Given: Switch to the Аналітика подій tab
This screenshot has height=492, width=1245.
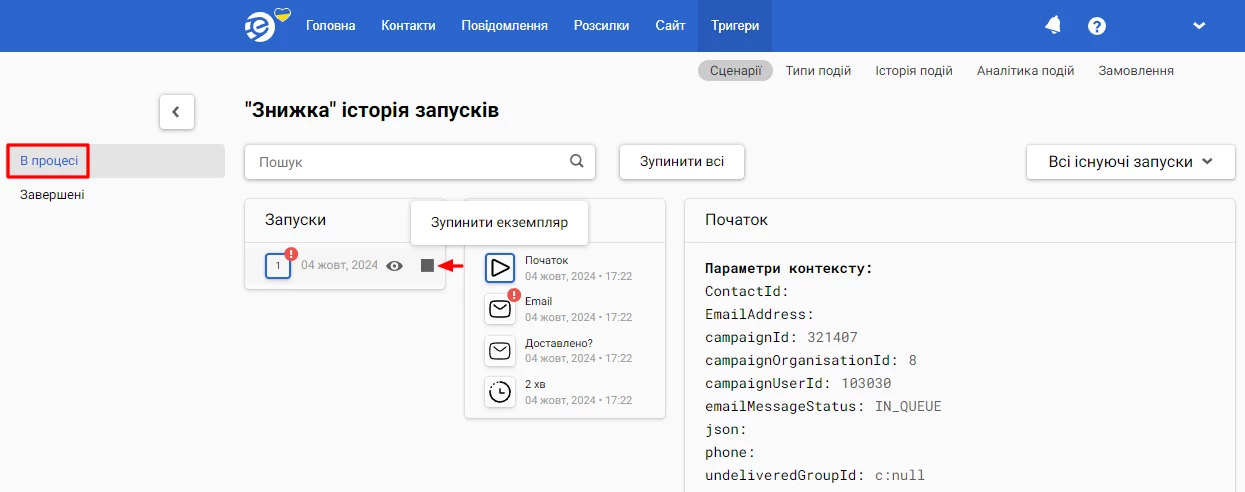Looking at the screenshot, I should click(1026, 71).
